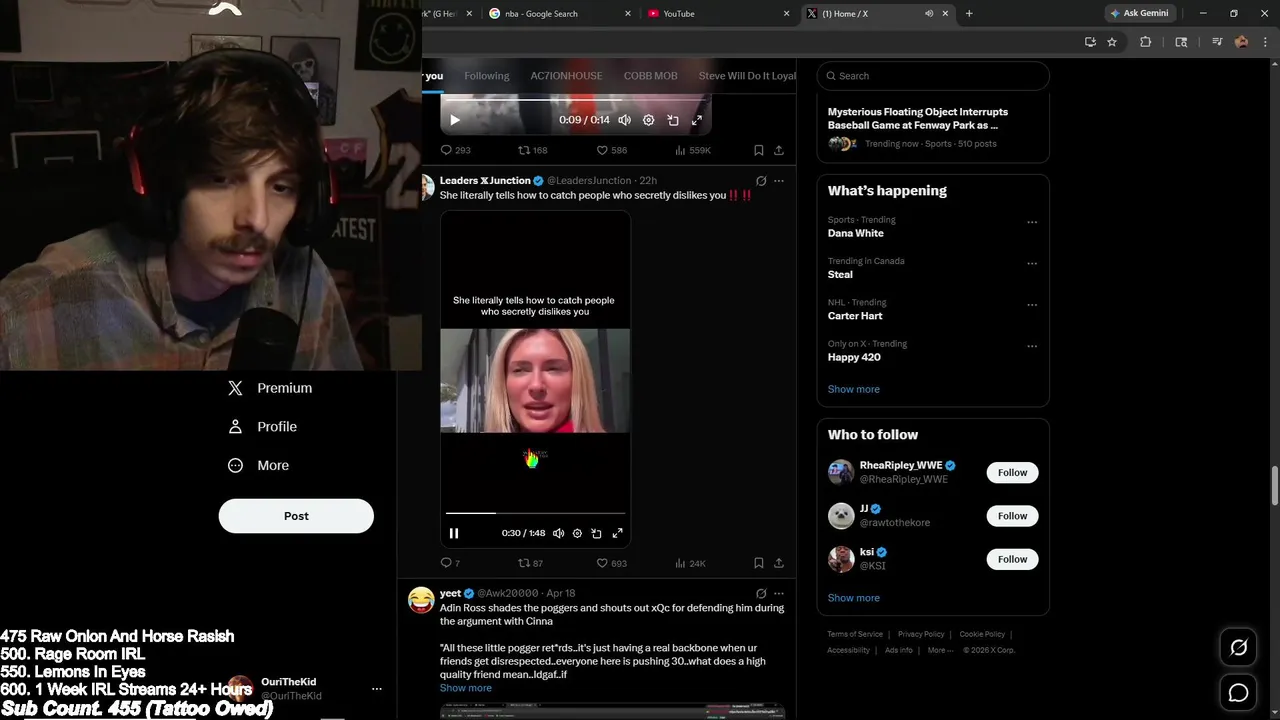Screen dimensions: 1280x720
Task: Toggle picture-in-picture on the 0:30 video
Action: (x=596, y=533)
